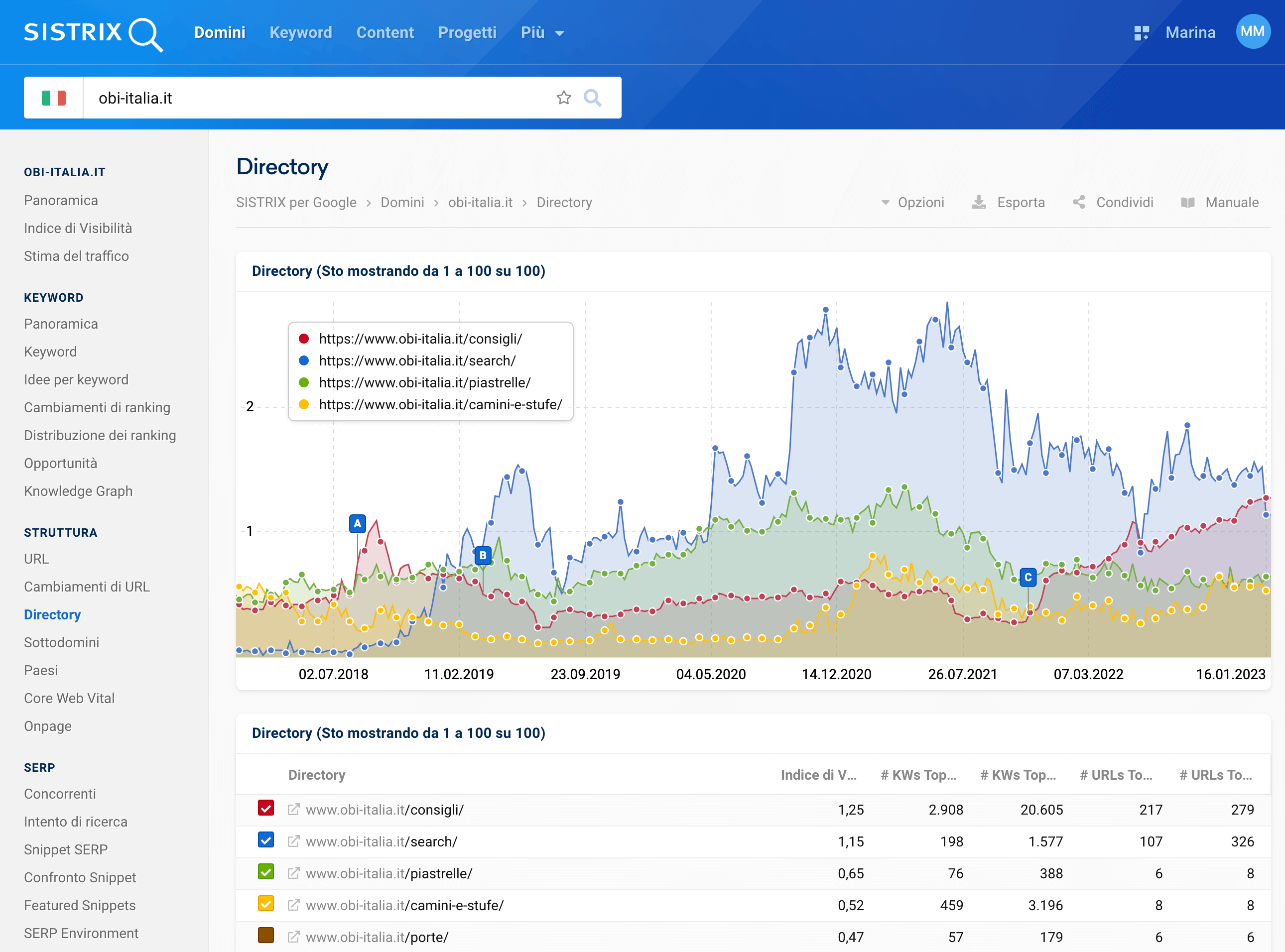Open Opportunità in sidebar
This screenshot has height=952, width=1285.
(61, 464)
